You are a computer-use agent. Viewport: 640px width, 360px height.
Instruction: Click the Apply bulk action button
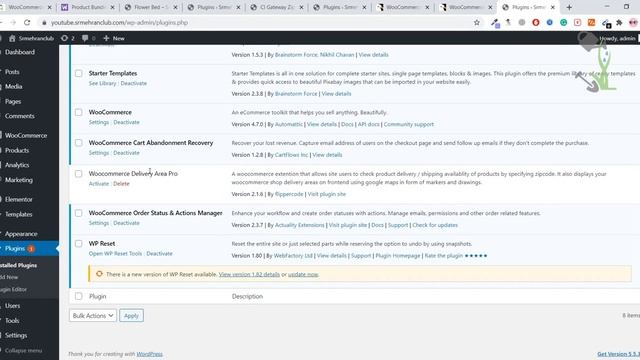tap(131, 316)
